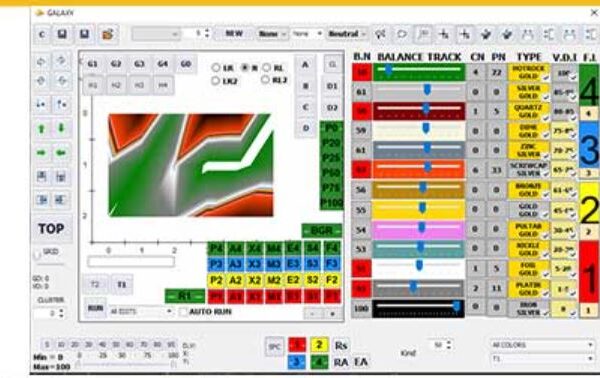Click the Knd value stepper arrows
The image size is (600, 378).
pos(448,345)
